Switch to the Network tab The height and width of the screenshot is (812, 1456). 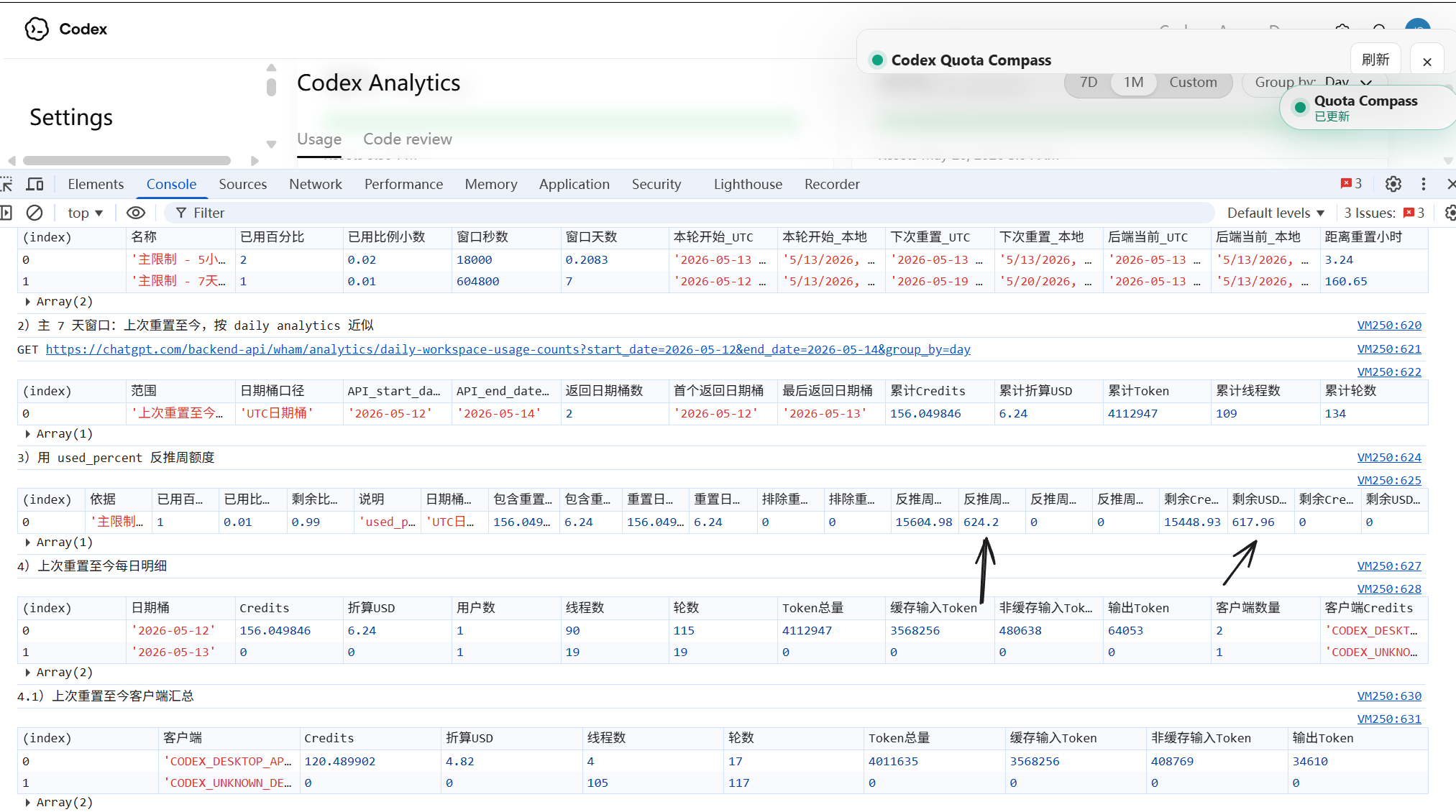316,184
